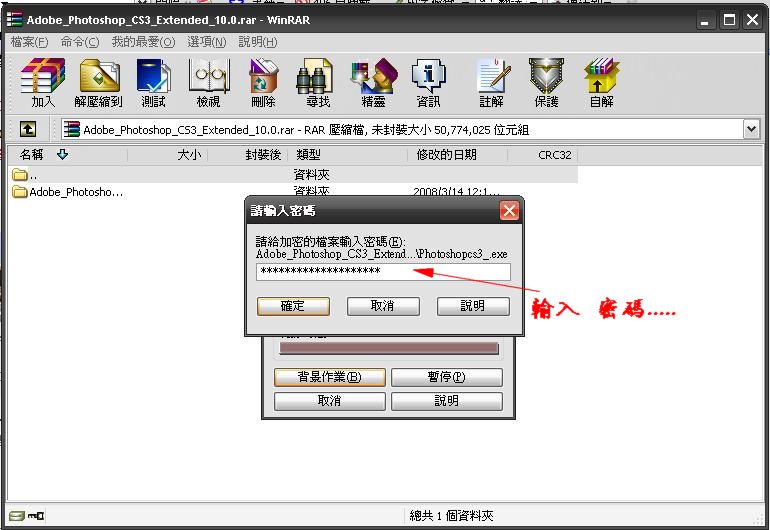The image size is (770, 530).
Task: Click 暫停(P) button in progress dialog
Action: (446, 377)
